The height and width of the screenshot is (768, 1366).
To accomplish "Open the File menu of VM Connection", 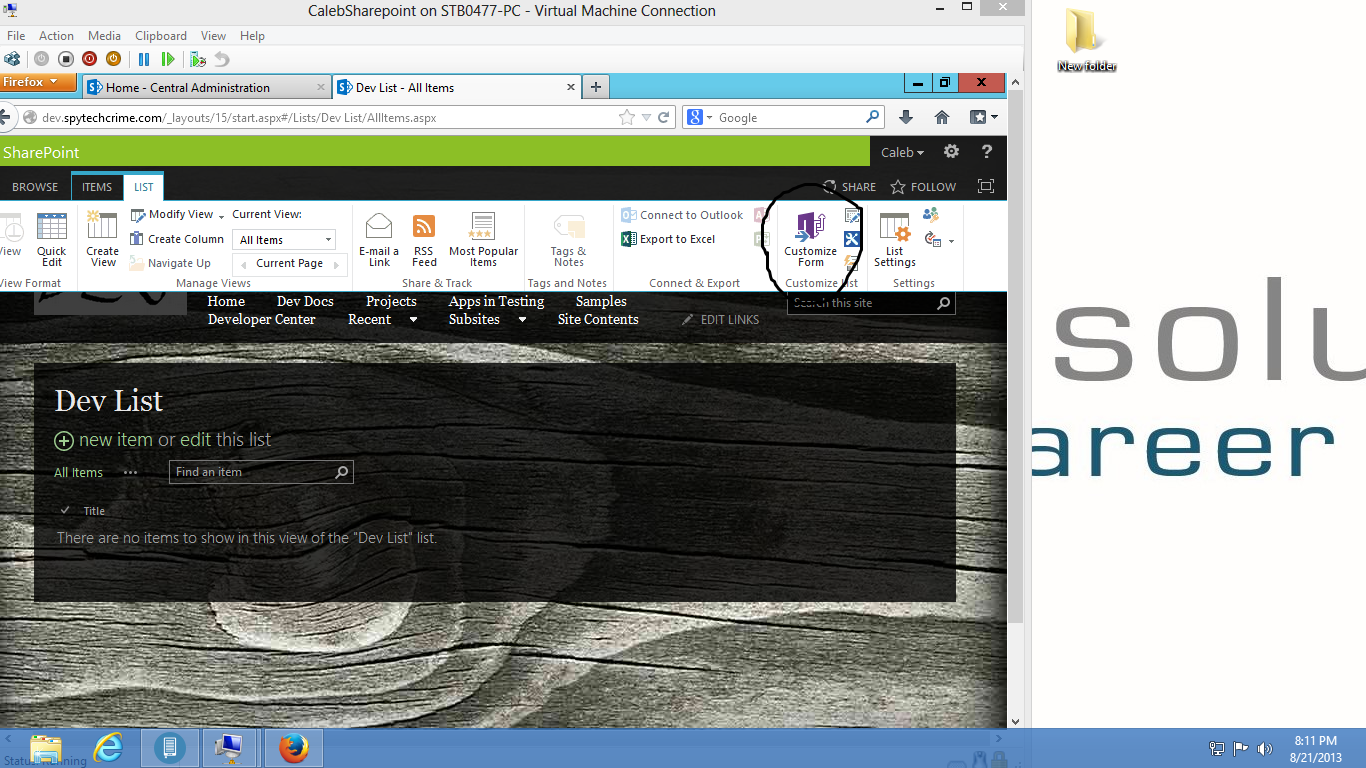I will pos(16,36).
